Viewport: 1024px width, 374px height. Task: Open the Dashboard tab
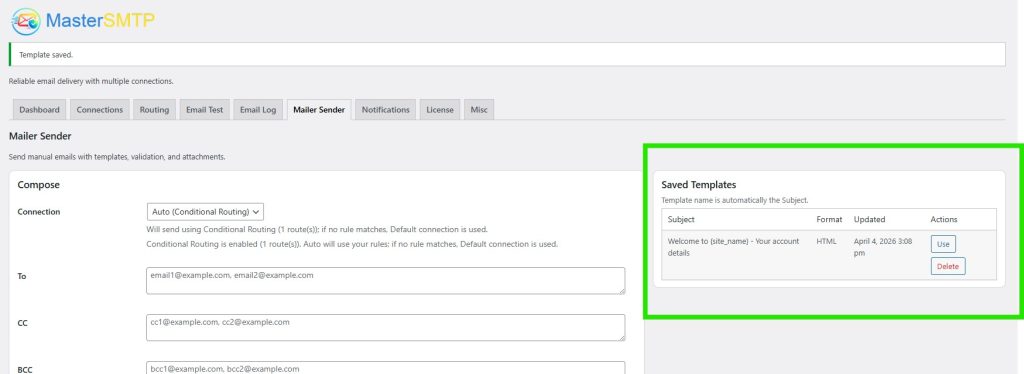pos(39,110)
